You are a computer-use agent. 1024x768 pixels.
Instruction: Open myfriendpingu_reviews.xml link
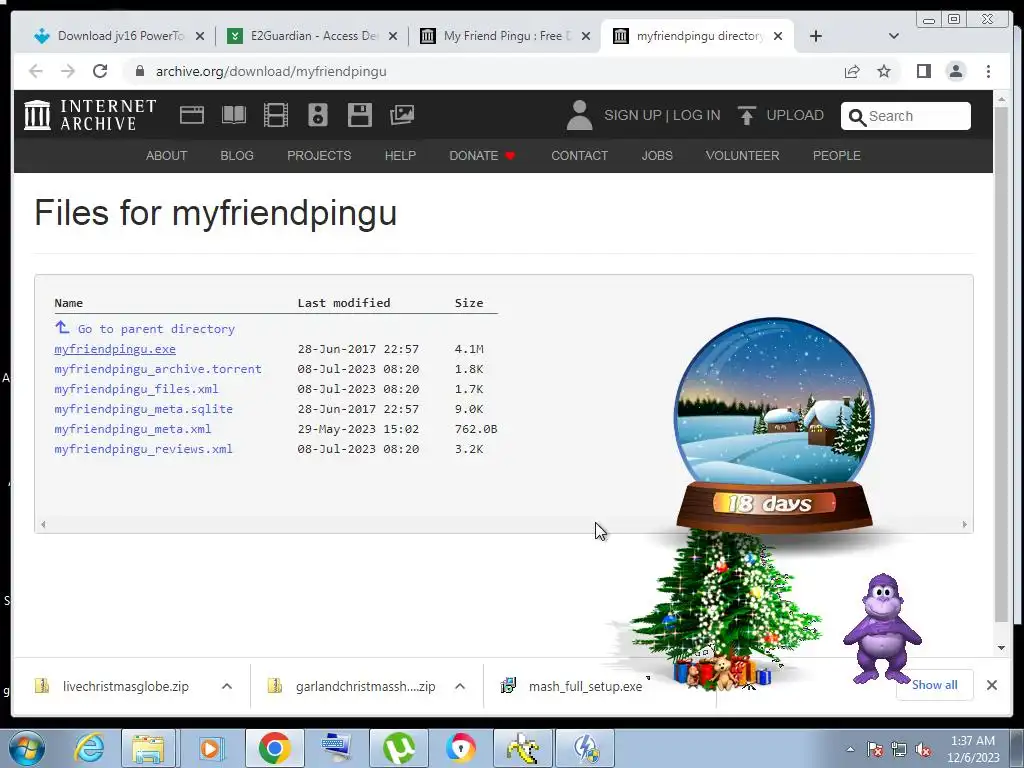click(x=144, y=449)
